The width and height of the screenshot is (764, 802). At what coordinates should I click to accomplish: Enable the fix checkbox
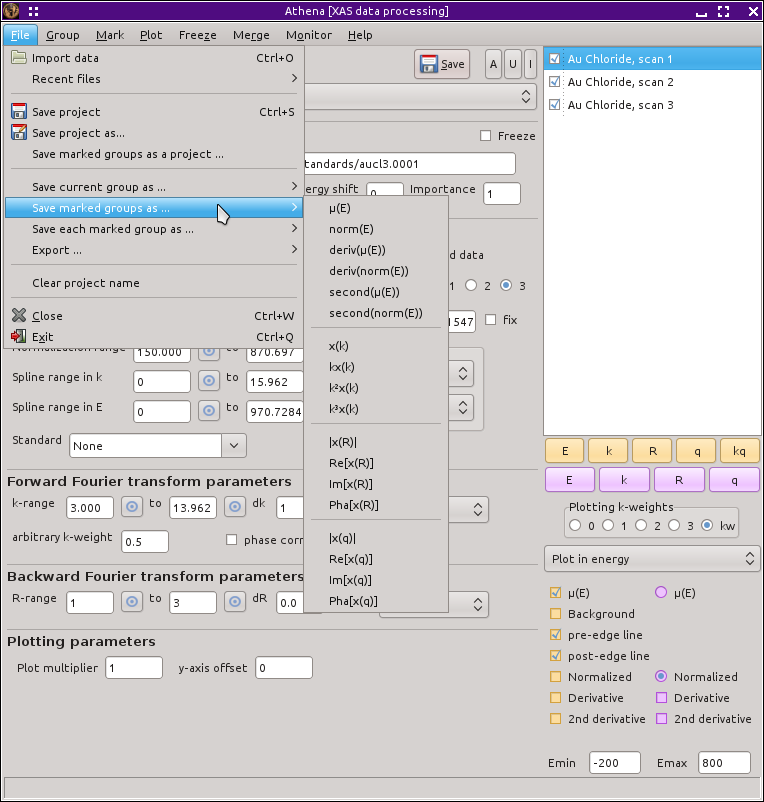(490, 320)
